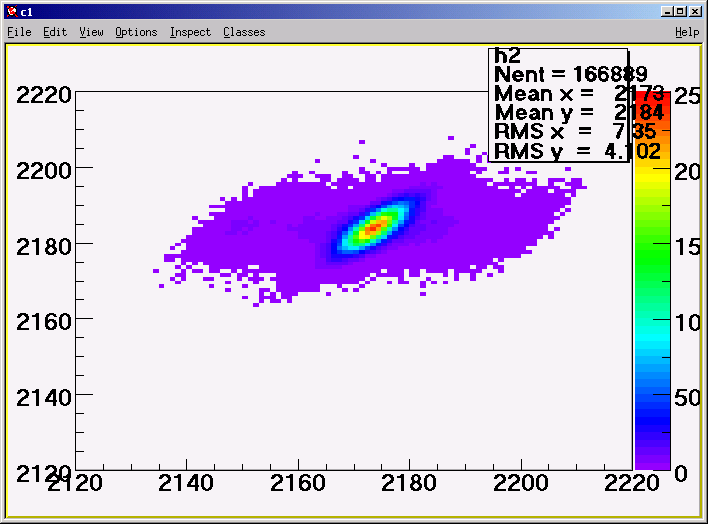This screenshot has width=708, height=524.
Task: Open the Options menu
Action: click(x=136, y=32)
